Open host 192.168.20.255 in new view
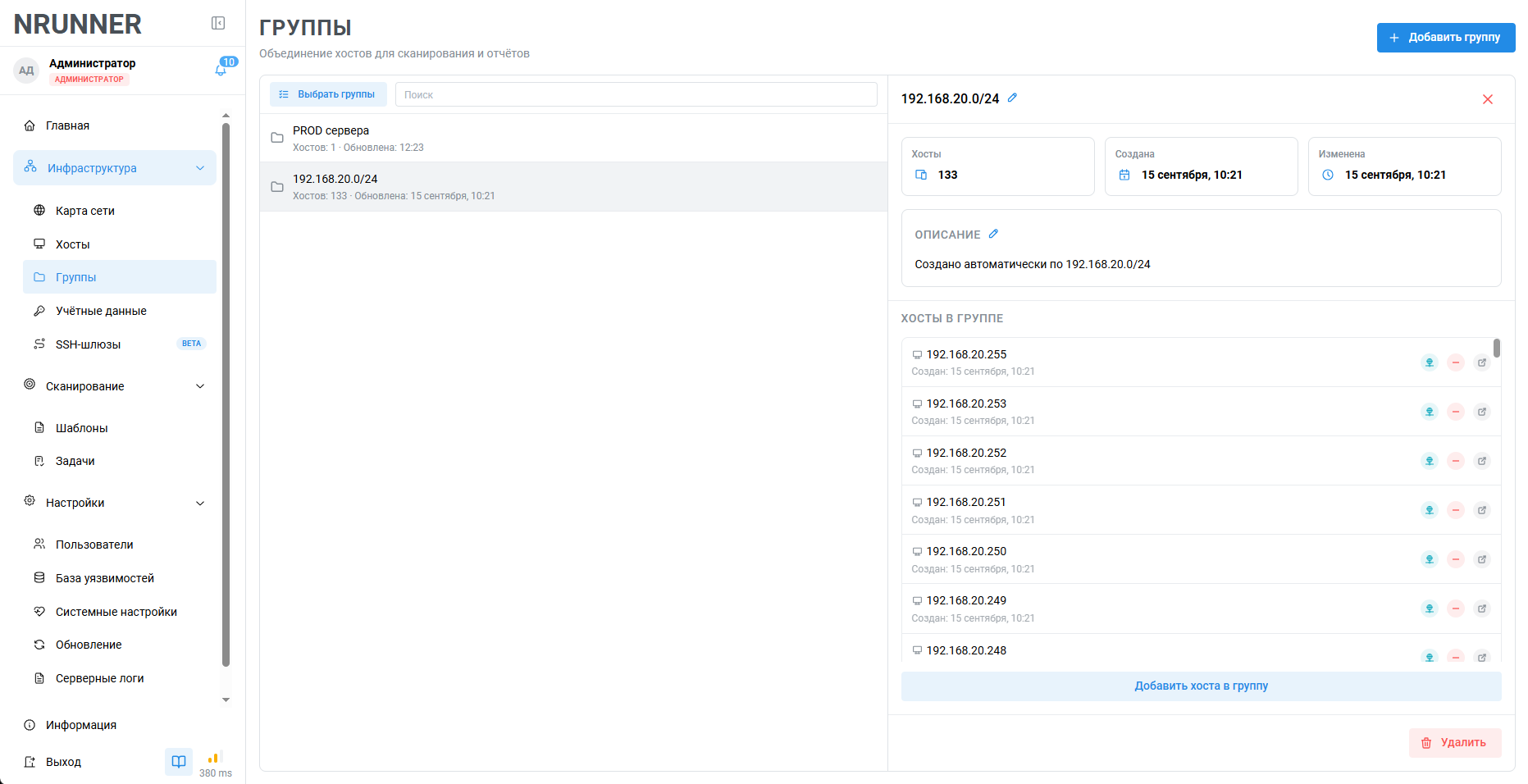Viewport: 1528px width, 784px height. click(x=1482, y=362)
